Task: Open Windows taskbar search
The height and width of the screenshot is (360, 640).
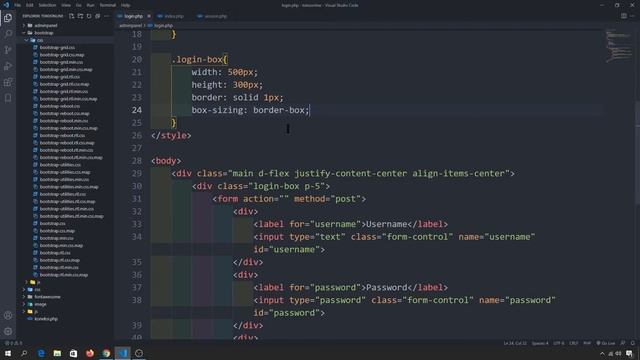Action: tap(24, 353)
